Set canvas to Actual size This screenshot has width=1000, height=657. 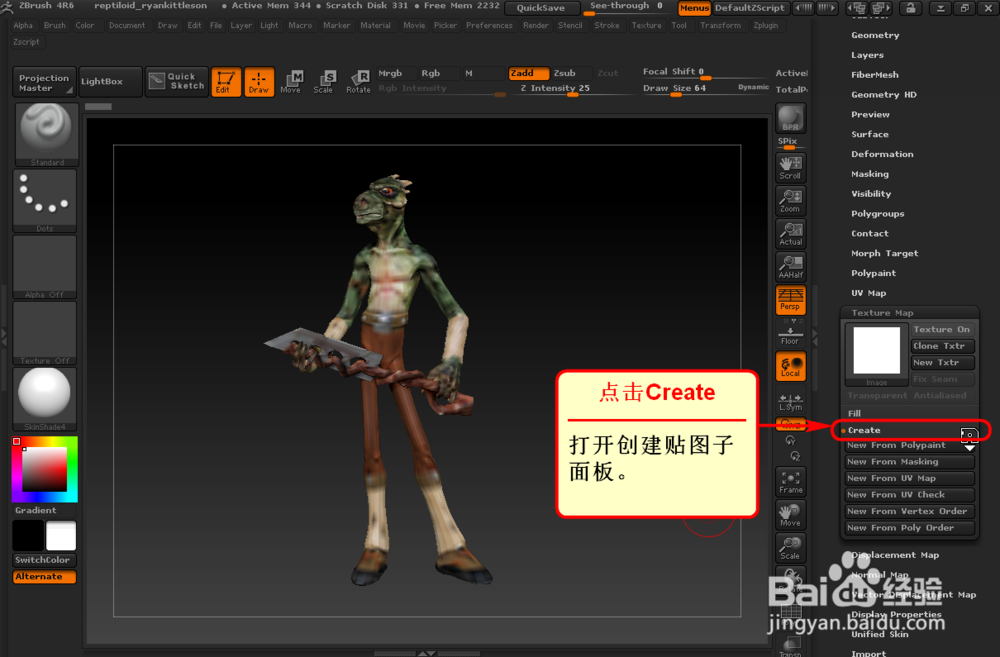pos(791,233)
